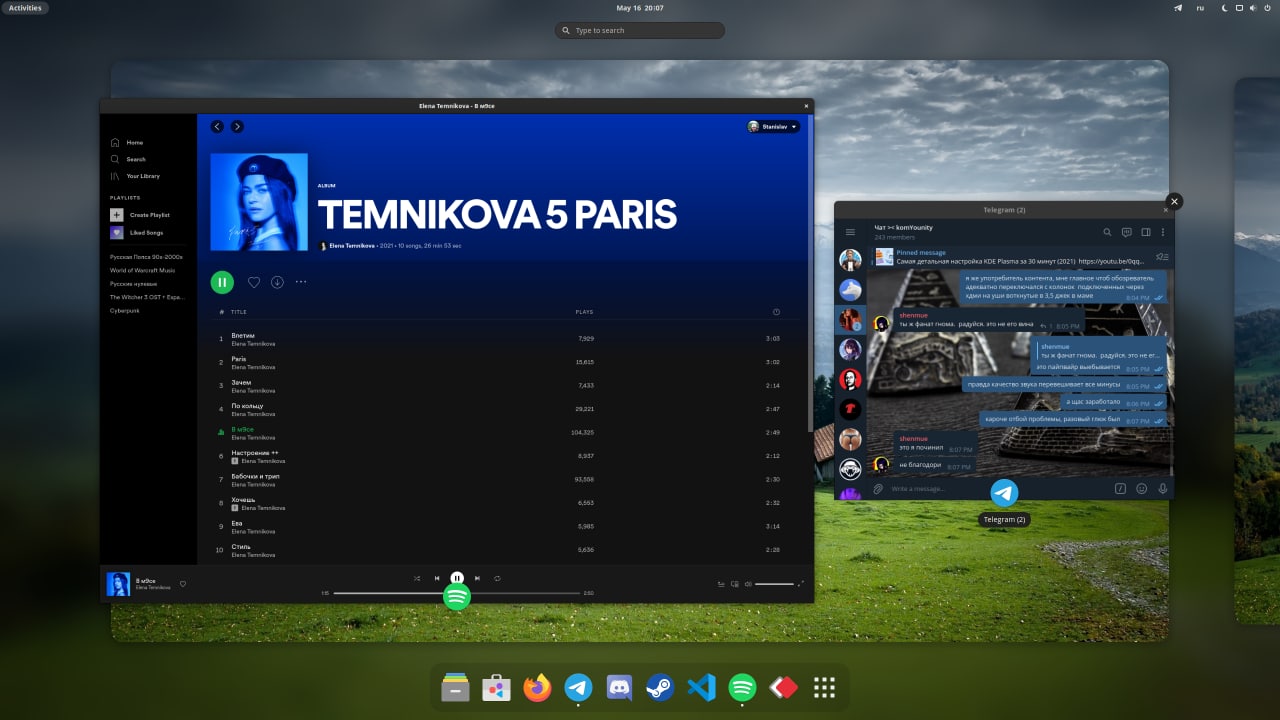The width and height of the screenshot is (1280, 720).
Task: Go forward in Spotify navigation history
Action: point(237,127)
